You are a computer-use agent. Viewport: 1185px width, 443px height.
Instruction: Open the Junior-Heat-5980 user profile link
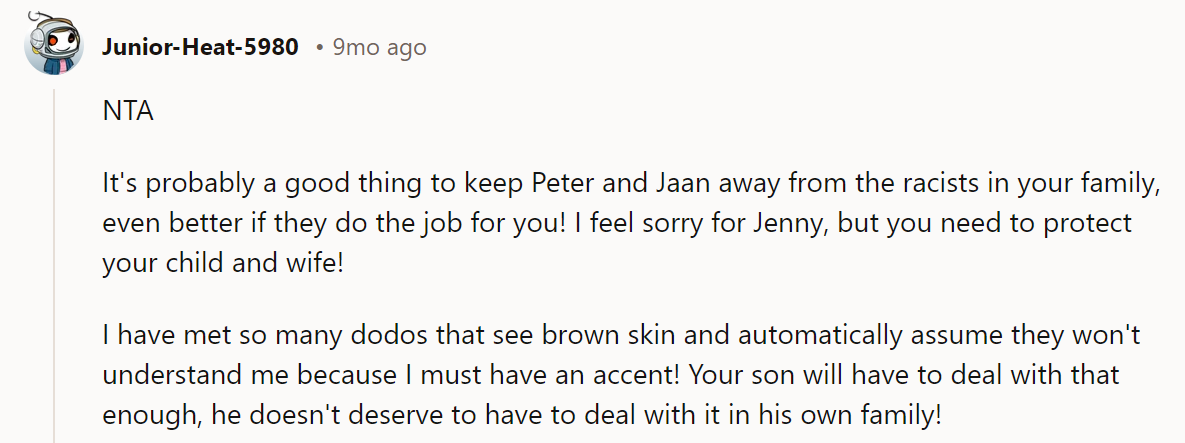(x=200, y=47)
